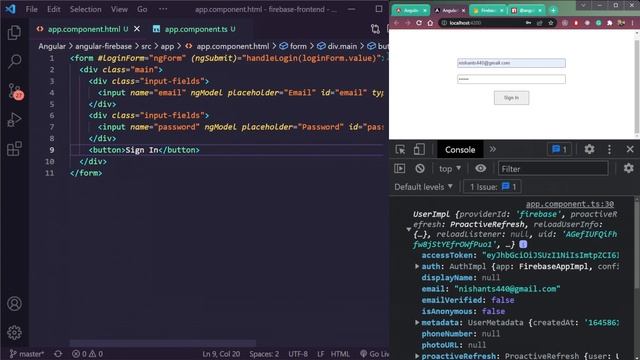Close the DevTools panel
640x360 pixels.
(x=630, y=149)
